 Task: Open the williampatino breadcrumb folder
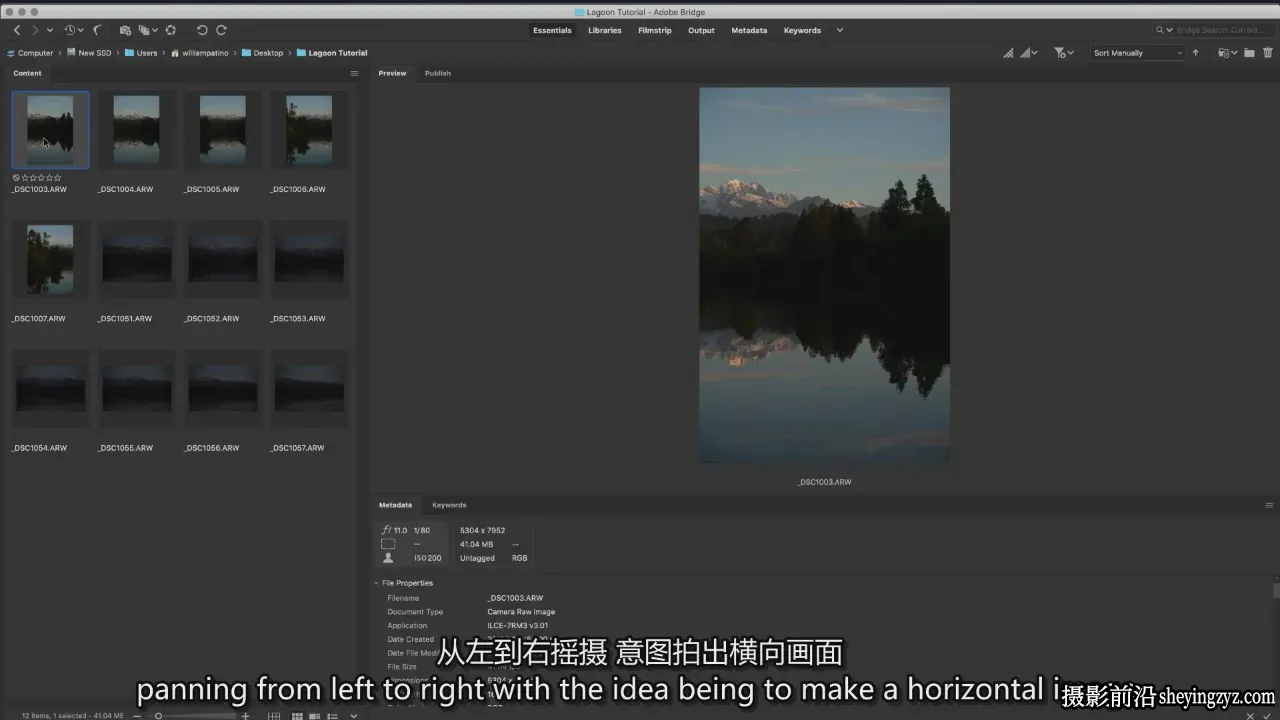click(199, 53)
